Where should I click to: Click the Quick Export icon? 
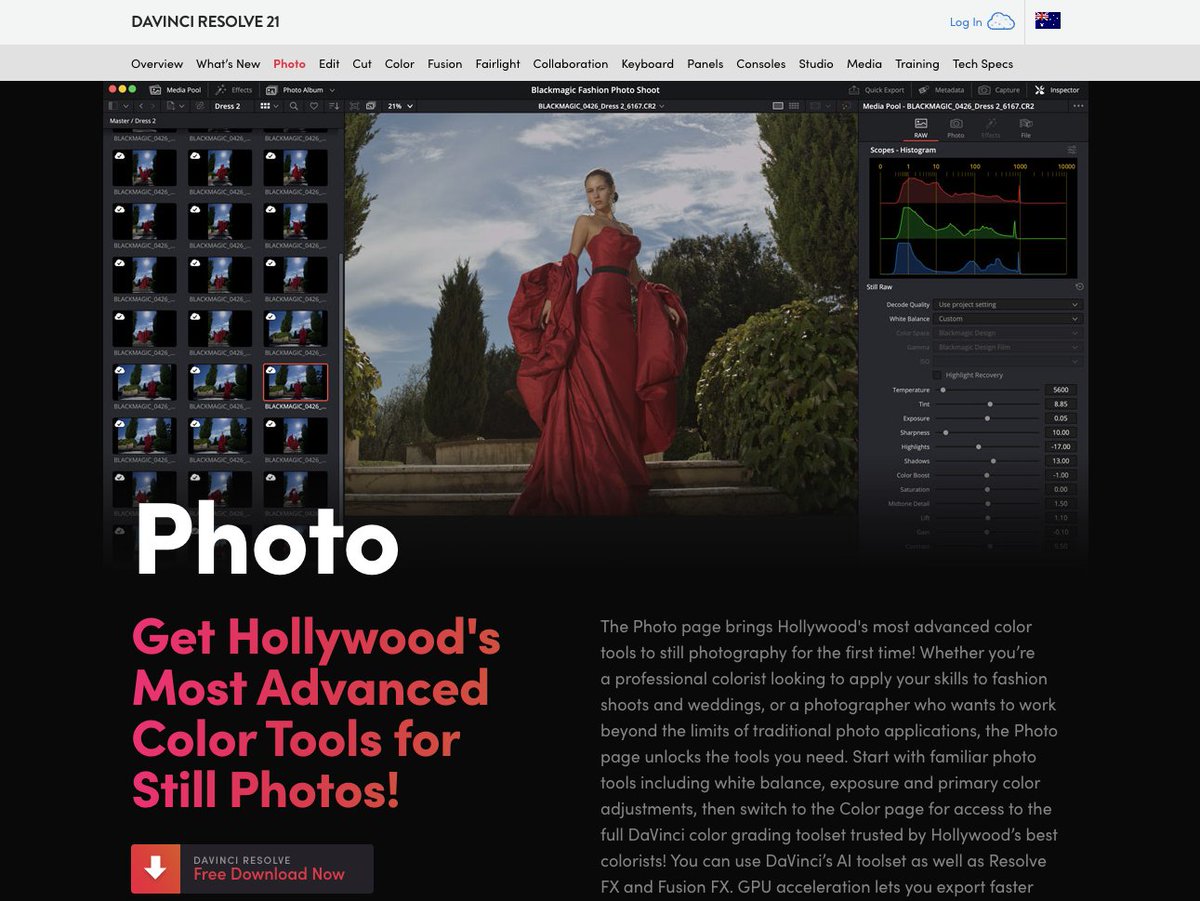854,90
